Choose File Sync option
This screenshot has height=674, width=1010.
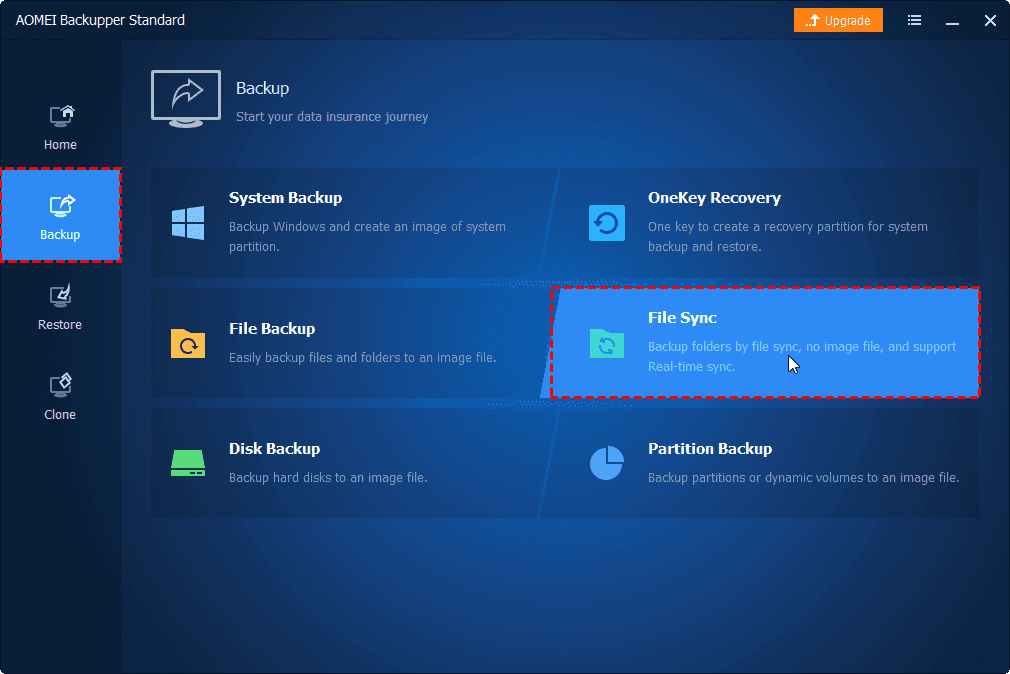tap(765, 343)
